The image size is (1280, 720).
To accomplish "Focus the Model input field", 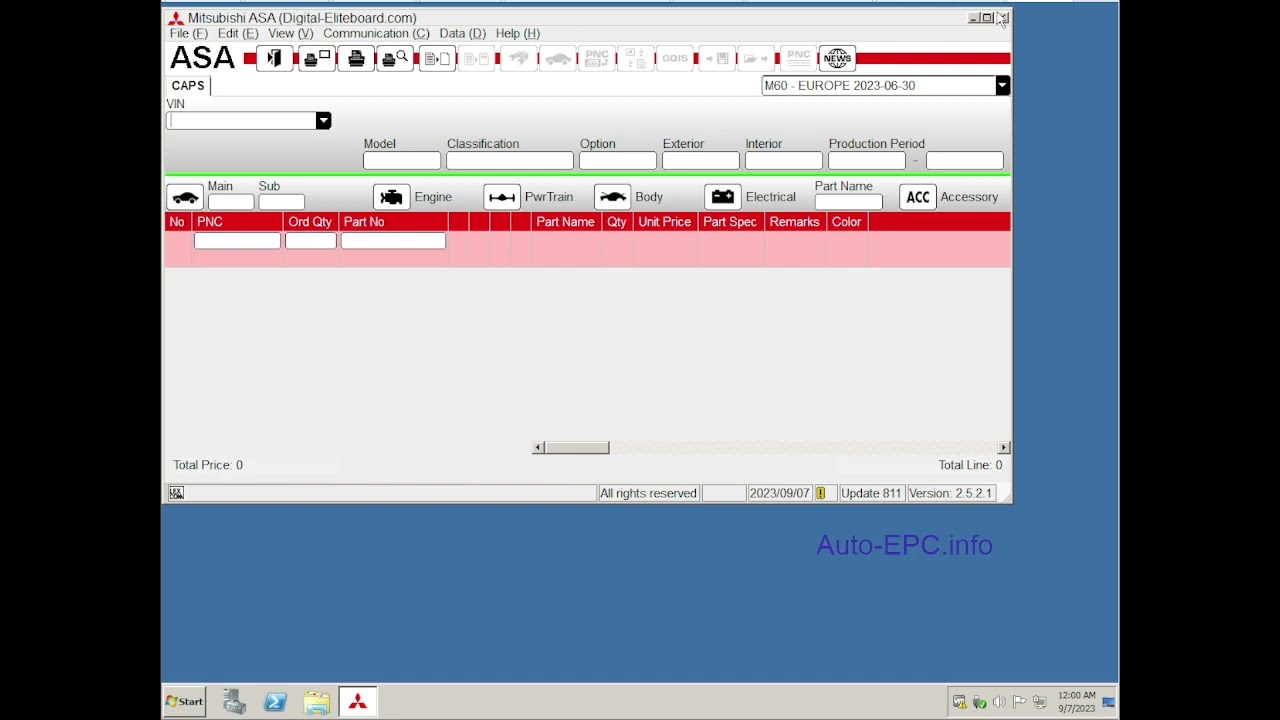I will pyautogui.click(x=402, y=161).
